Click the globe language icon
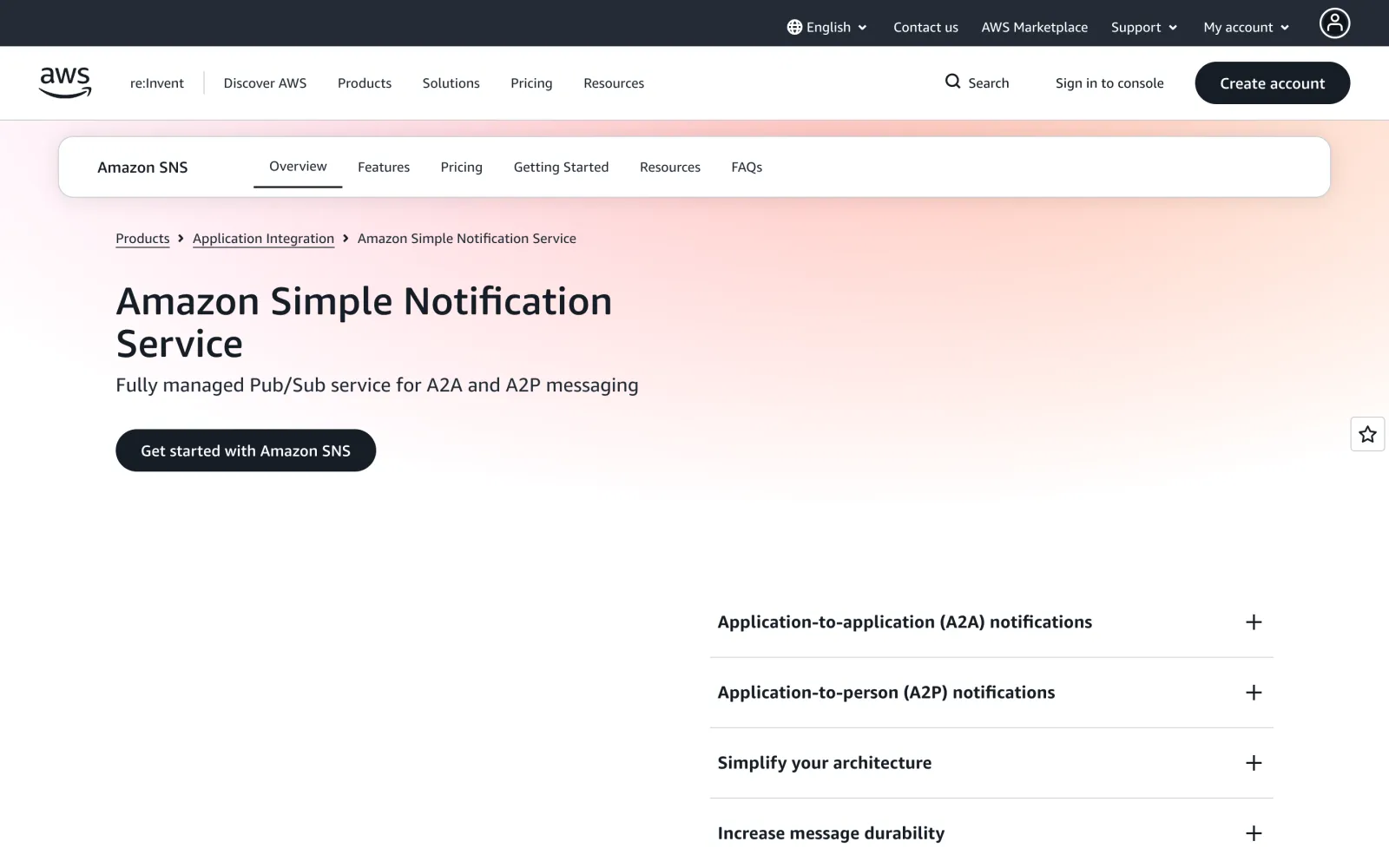The width and height of the screenshot is (1389, 868). click(794, 27)
